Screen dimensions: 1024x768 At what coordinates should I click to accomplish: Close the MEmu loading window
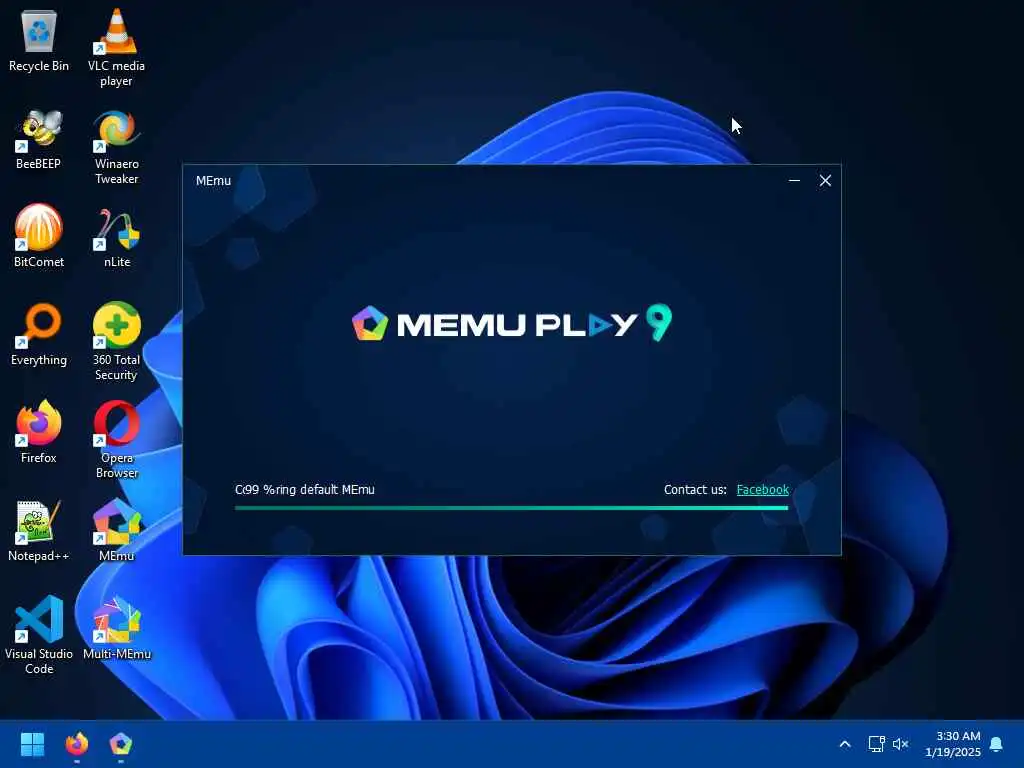[825, 180]
